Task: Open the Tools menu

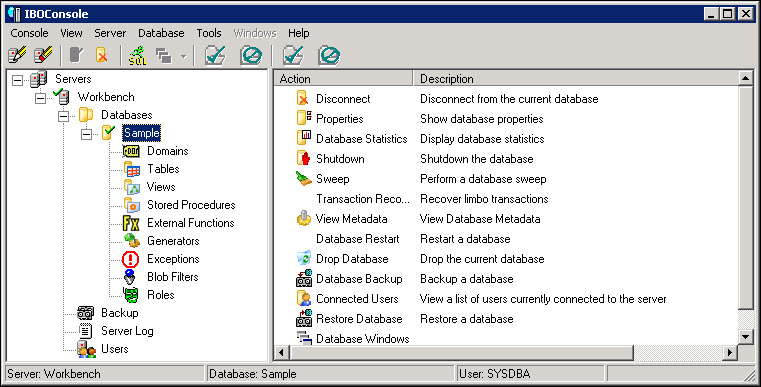Action: point(209,33)
